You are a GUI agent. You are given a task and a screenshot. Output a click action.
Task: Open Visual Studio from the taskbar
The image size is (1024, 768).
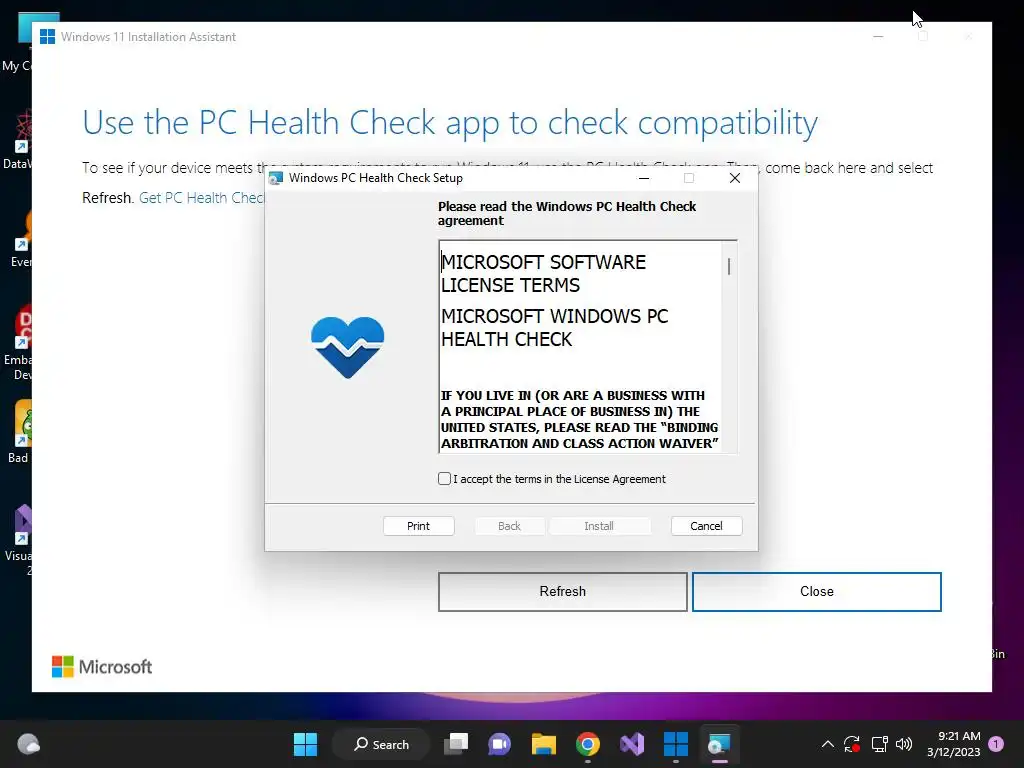coord(632,744)
